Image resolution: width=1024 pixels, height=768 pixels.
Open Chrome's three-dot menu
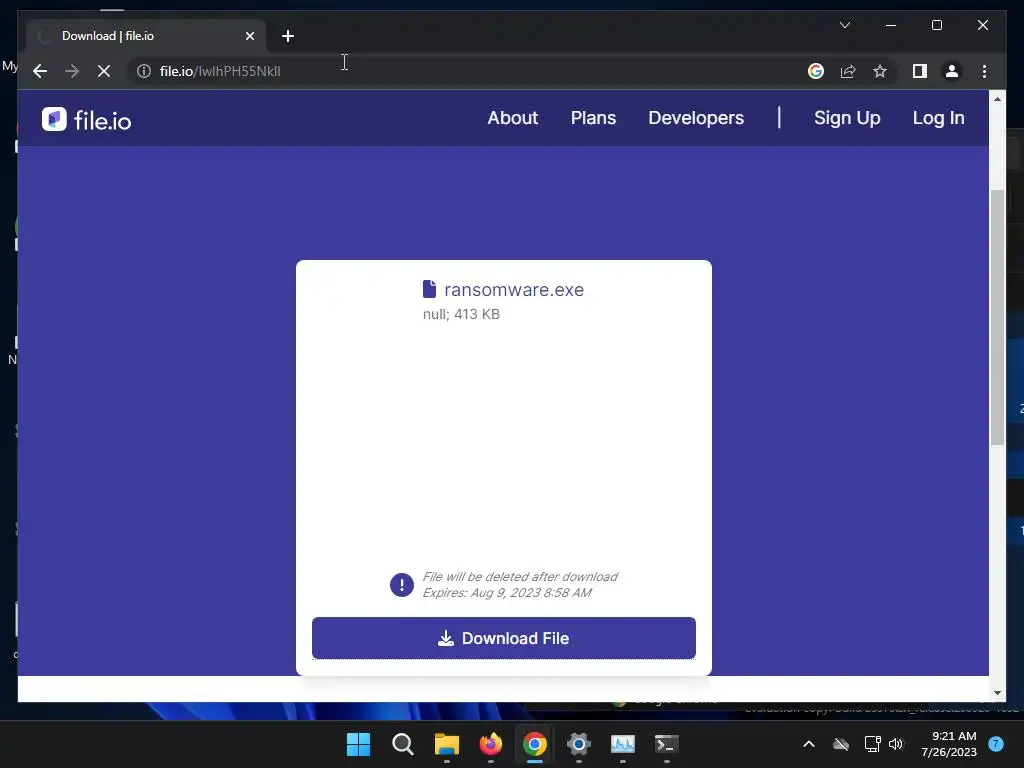(x=984, y=71)
